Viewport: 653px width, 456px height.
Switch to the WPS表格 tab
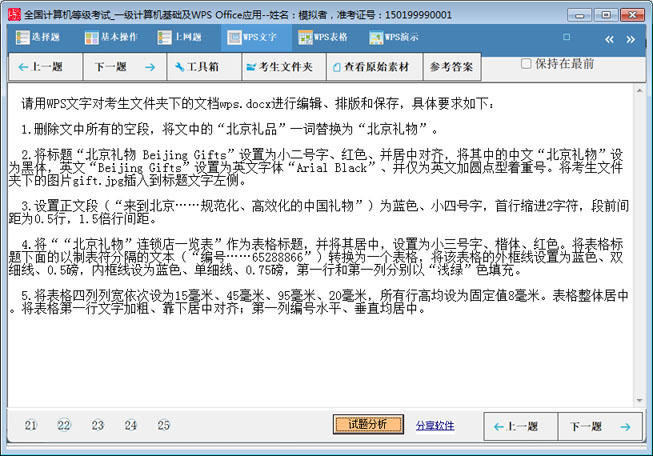[x=323, y=37]
